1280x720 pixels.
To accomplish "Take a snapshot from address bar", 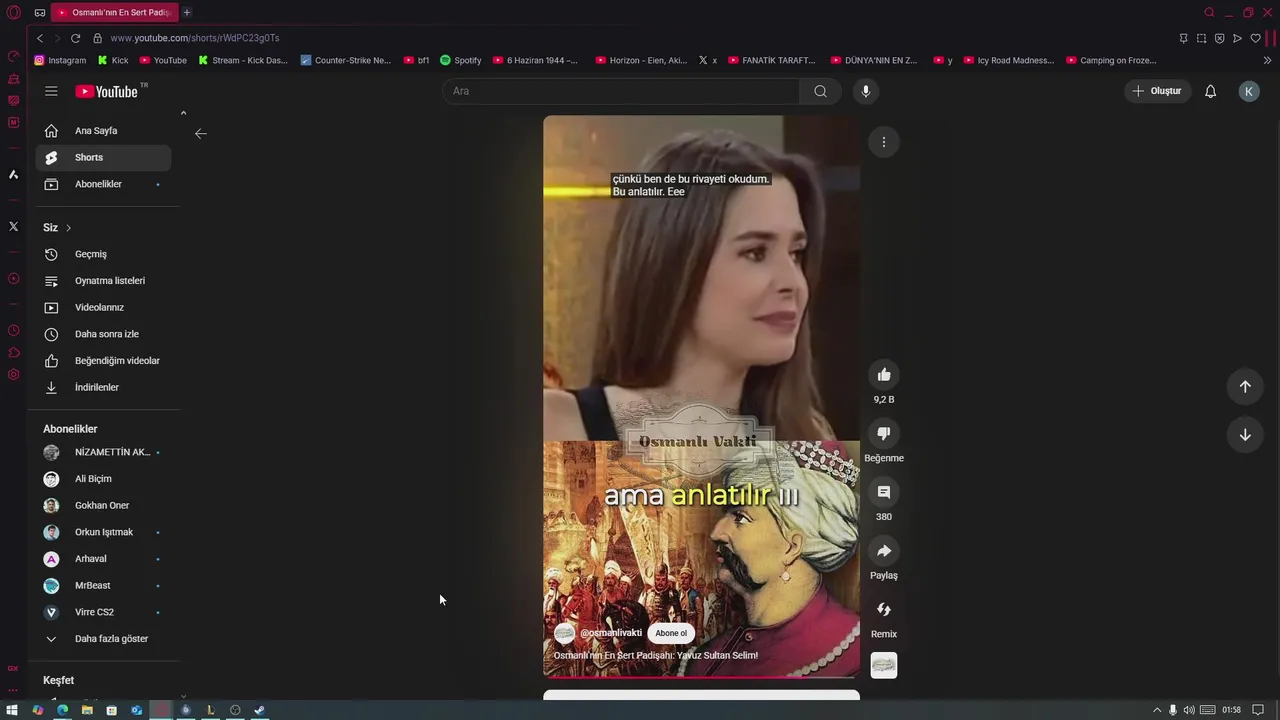I will 1201,38.
